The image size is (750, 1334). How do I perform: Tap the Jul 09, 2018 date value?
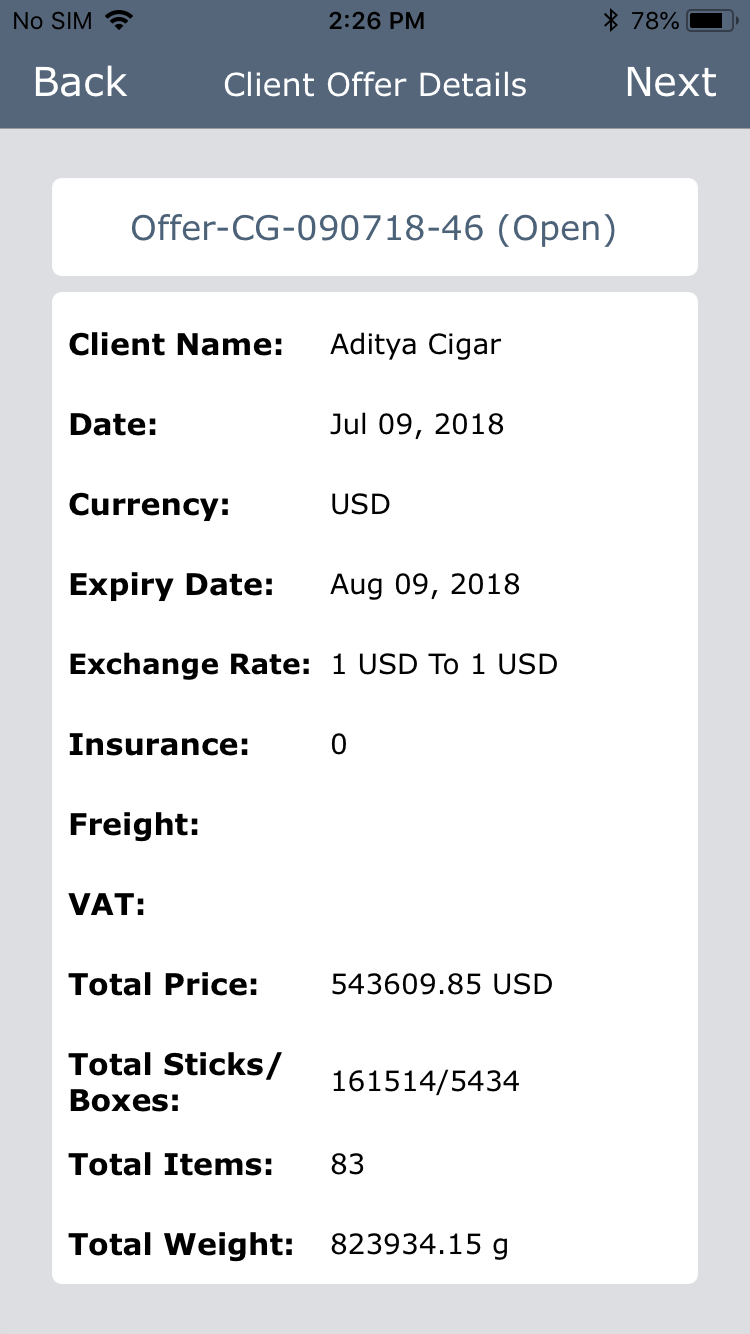(x=417, y=424)
